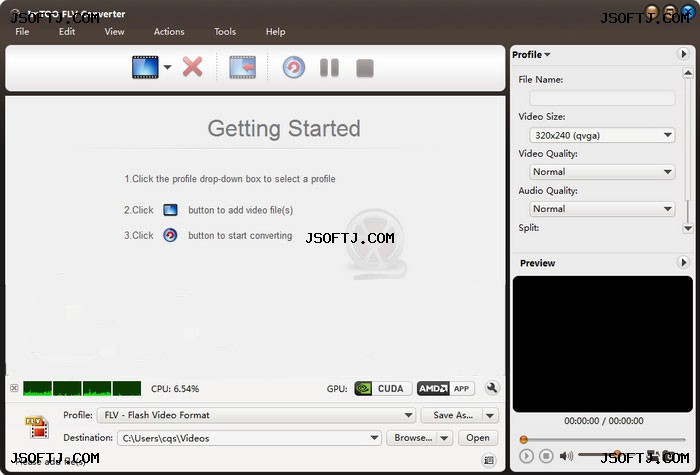Click the Browse... button
Screen dimensions: 700x475
[413, 438]
